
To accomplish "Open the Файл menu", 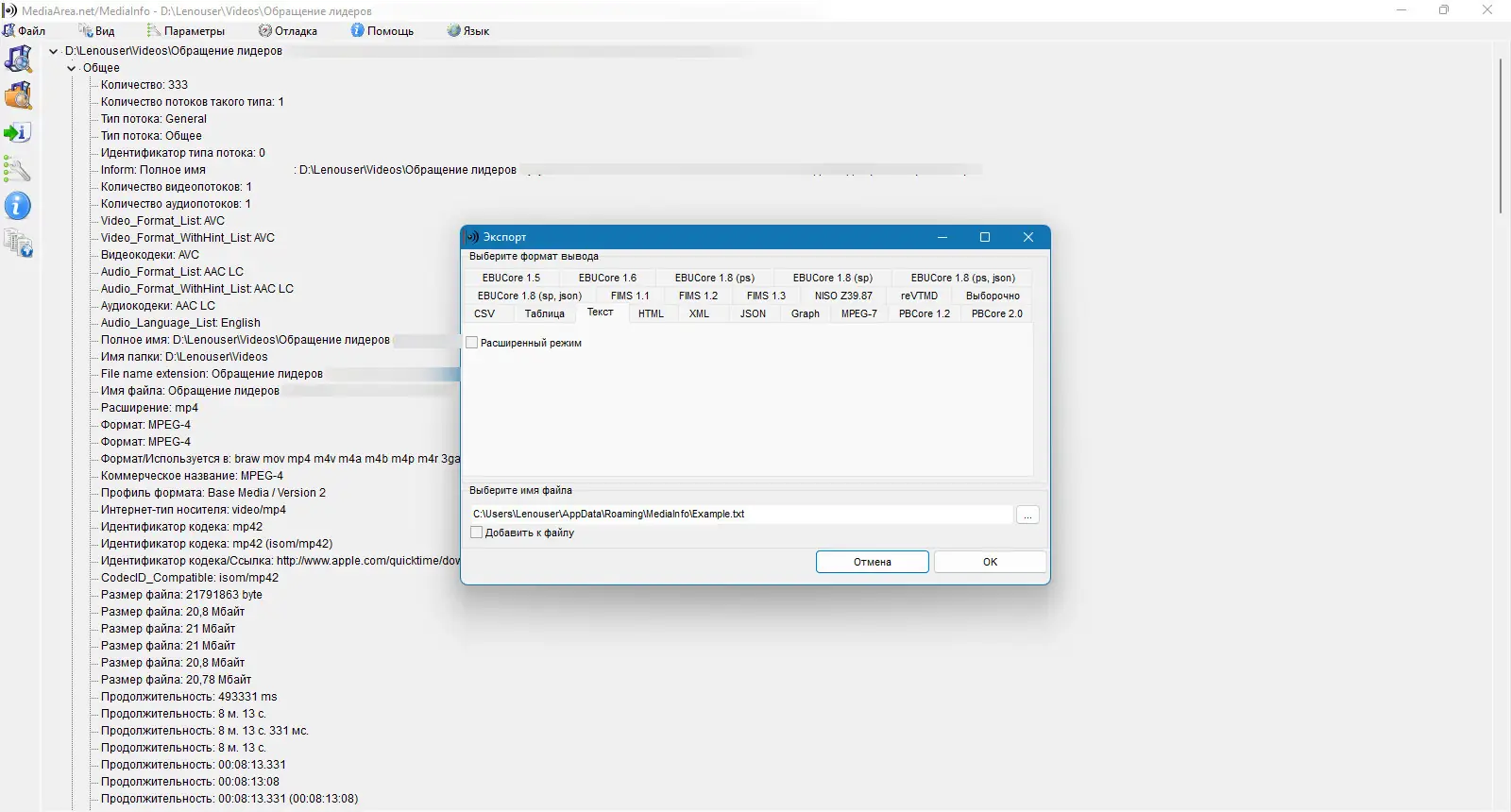I will coord(25,31).
